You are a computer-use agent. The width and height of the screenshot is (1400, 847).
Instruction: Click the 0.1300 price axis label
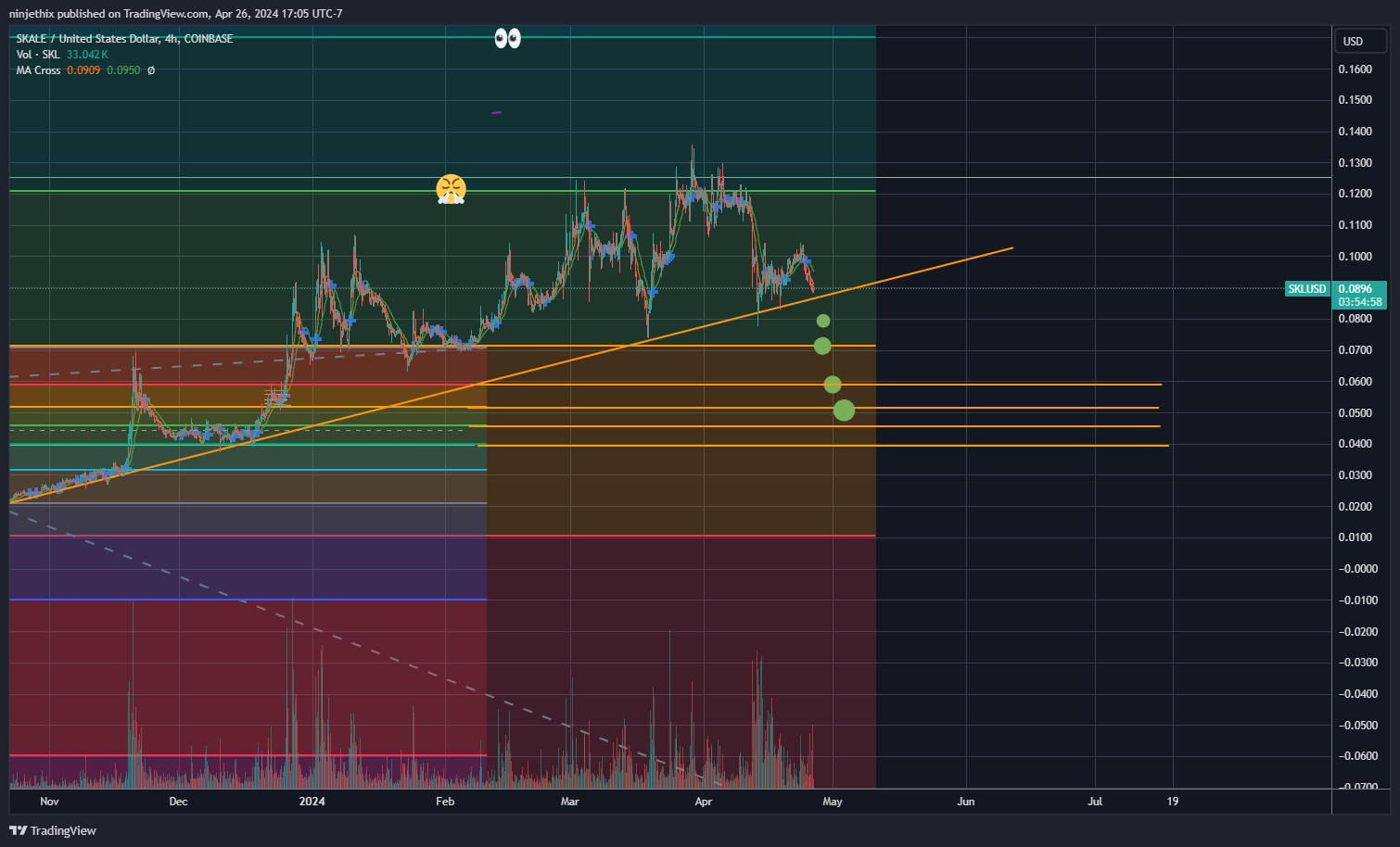pos(1355,163)
